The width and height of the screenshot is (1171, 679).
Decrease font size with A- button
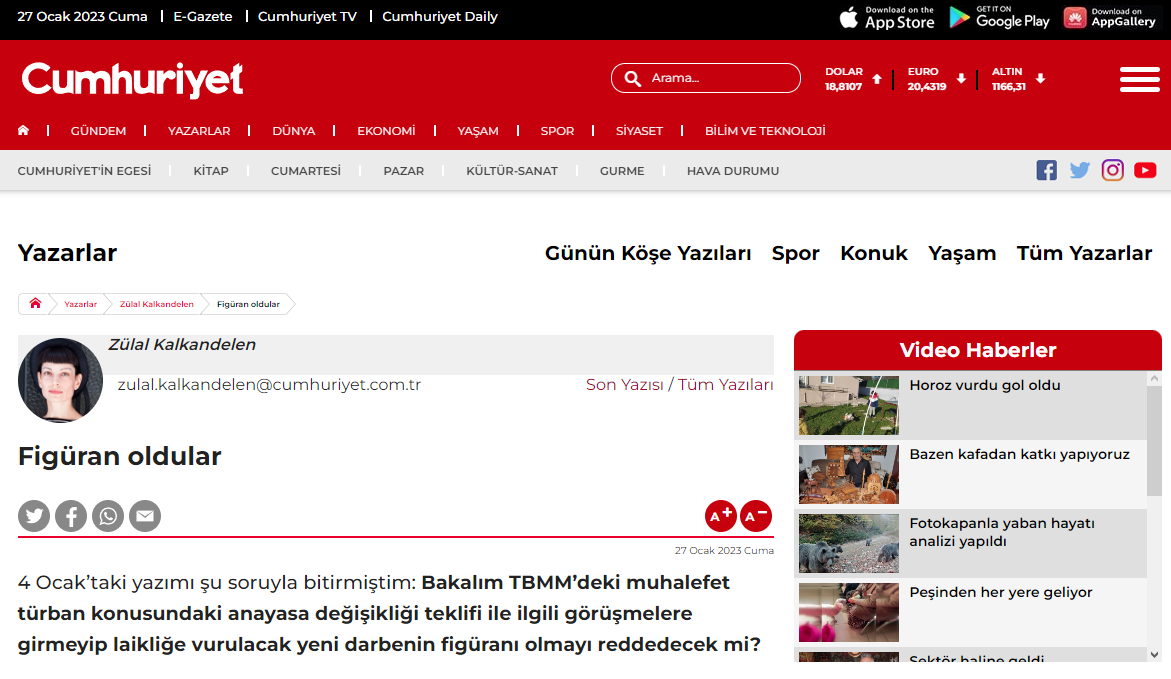pos(756,516)
